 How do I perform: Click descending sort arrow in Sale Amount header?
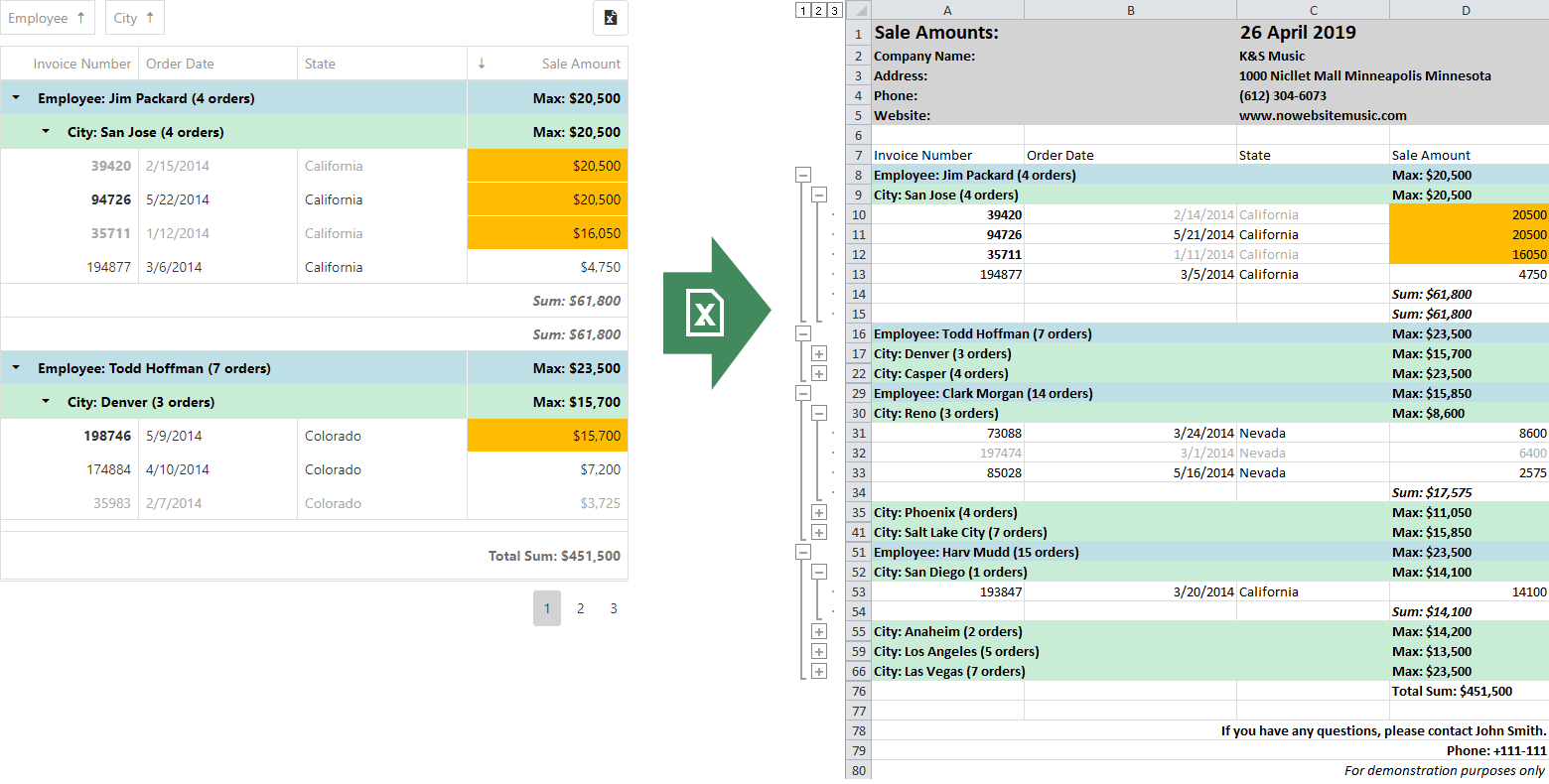(x=482, y=64)
